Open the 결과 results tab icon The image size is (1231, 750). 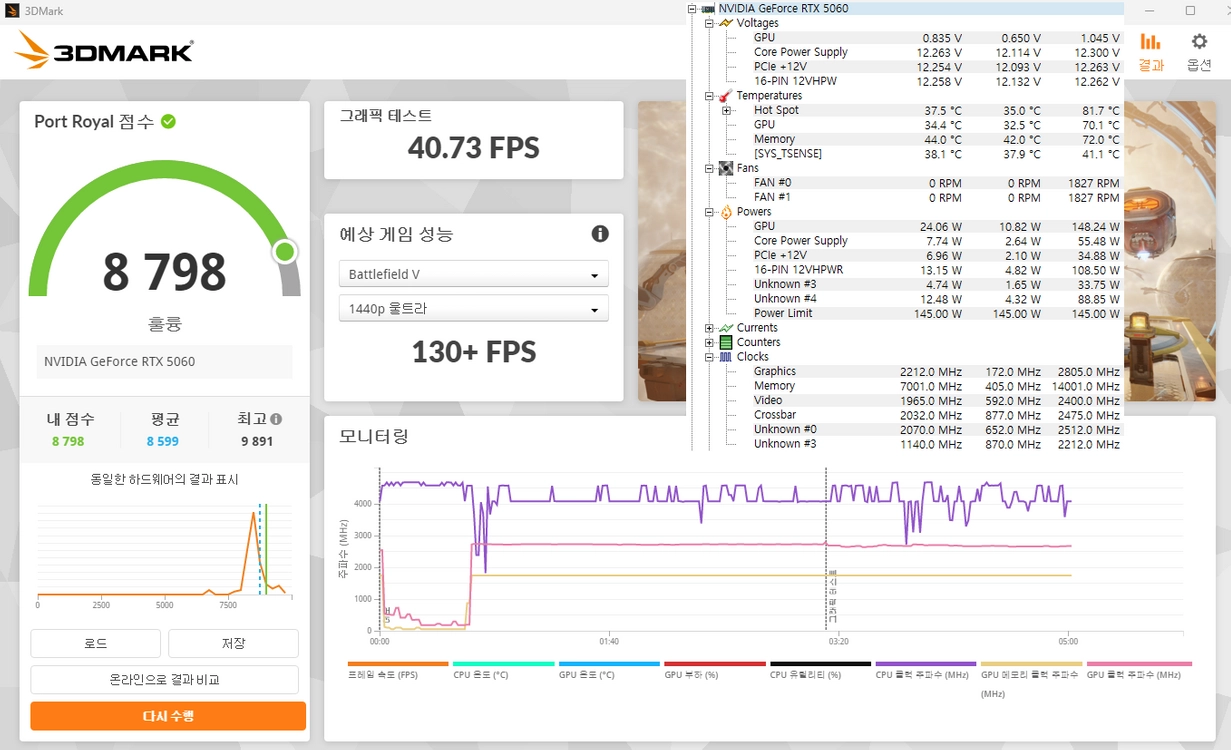(1151, 42)
